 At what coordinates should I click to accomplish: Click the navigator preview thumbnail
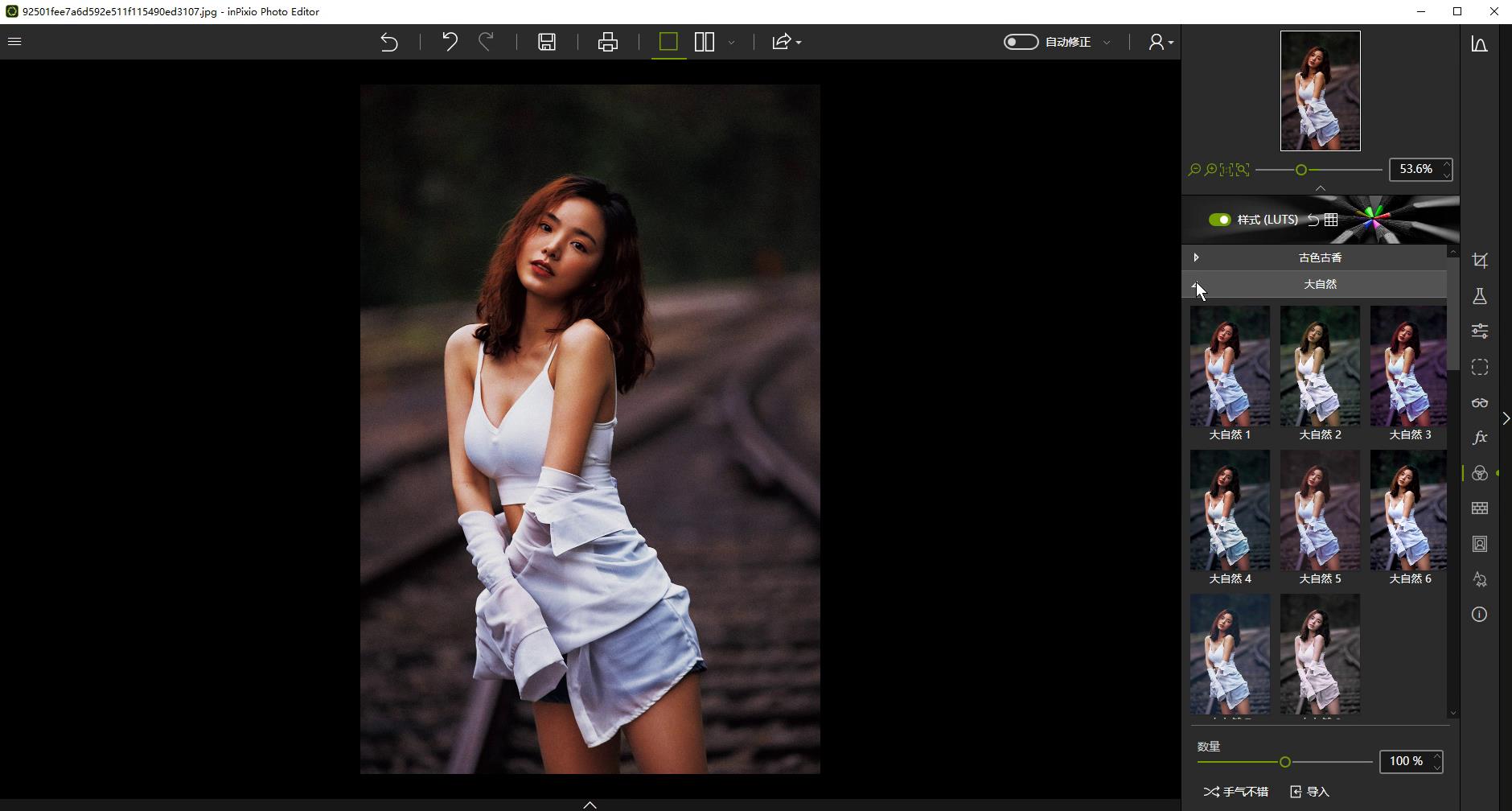click(x=1321, y=91)
